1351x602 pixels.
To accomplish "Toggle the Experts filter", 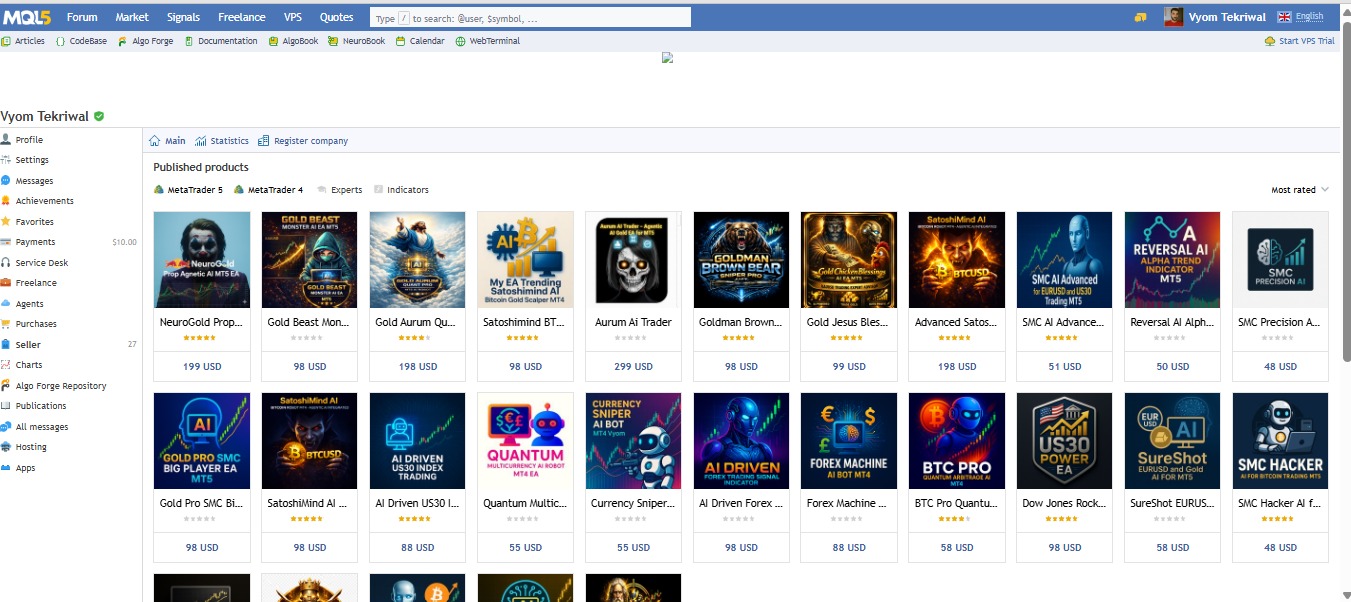I will [x=339, y=189].
